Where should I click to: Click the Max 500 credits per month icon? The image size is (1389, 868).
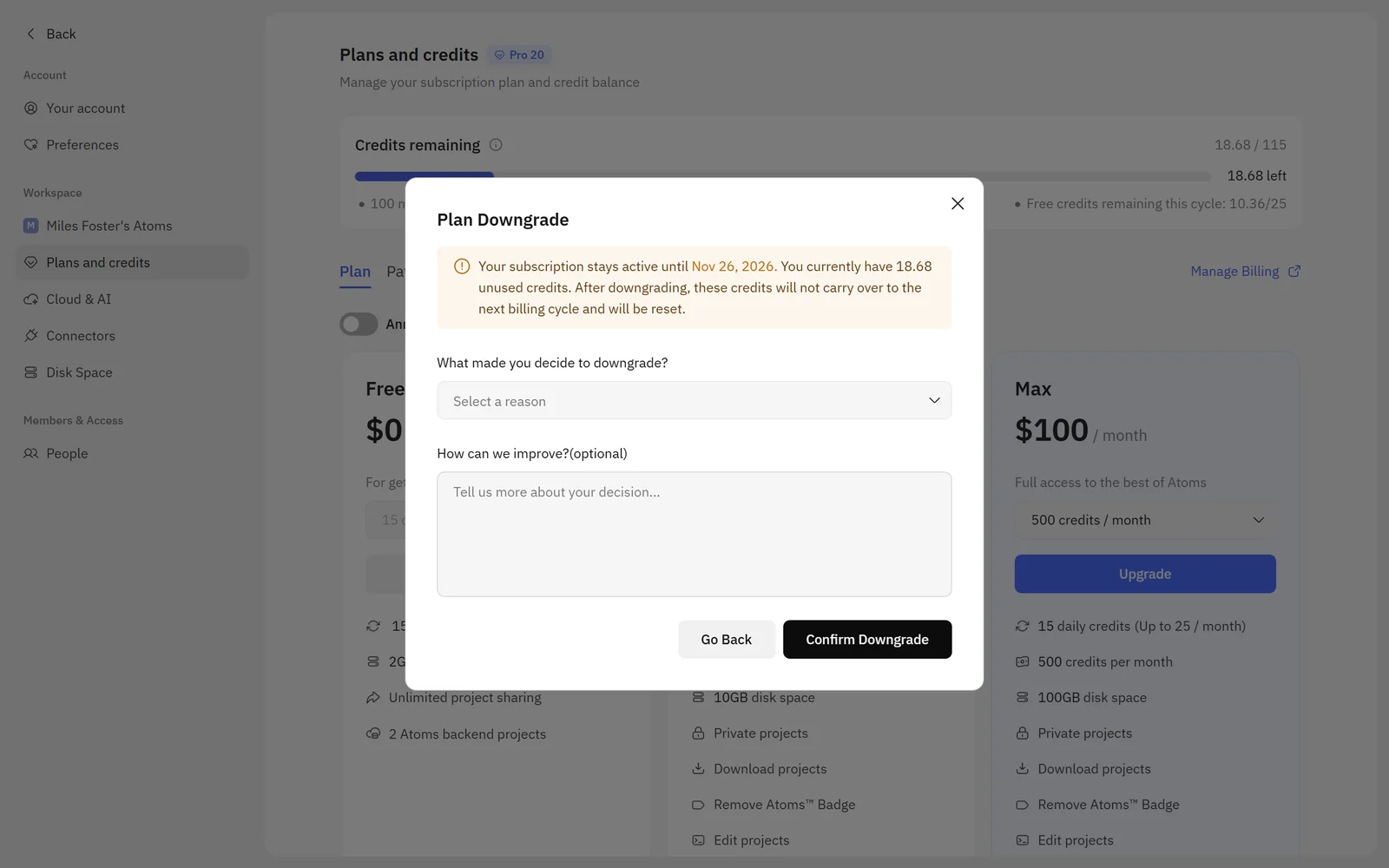click(1023, 661)
